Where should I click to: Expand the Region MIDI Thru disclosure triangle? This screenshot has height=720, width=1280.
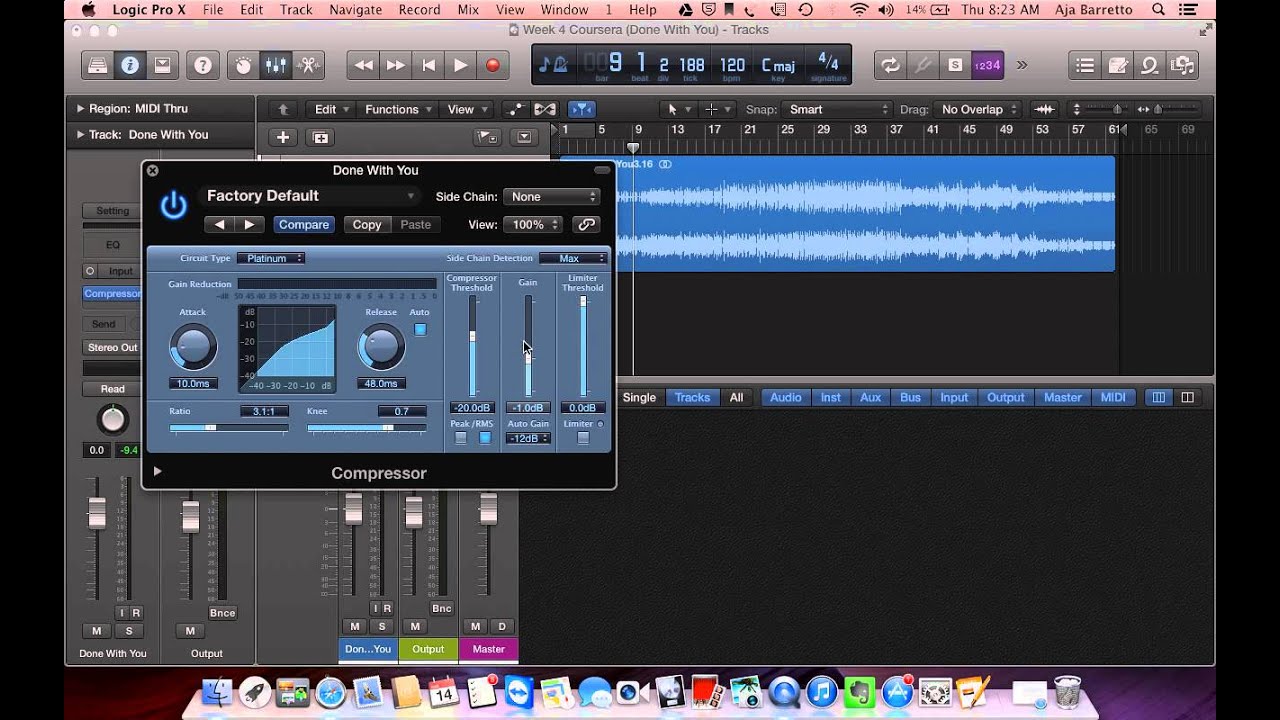(x=80, y=108)
